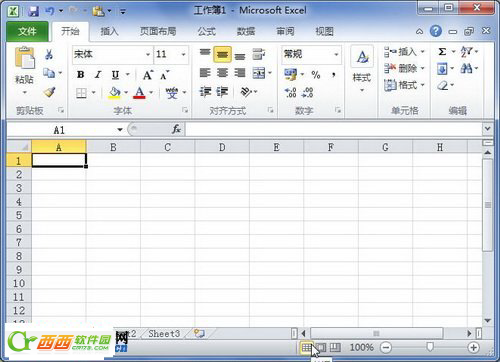Click the Format Painter brush icon
Viewport: 500px width, 362px height.
coord(49,92)
